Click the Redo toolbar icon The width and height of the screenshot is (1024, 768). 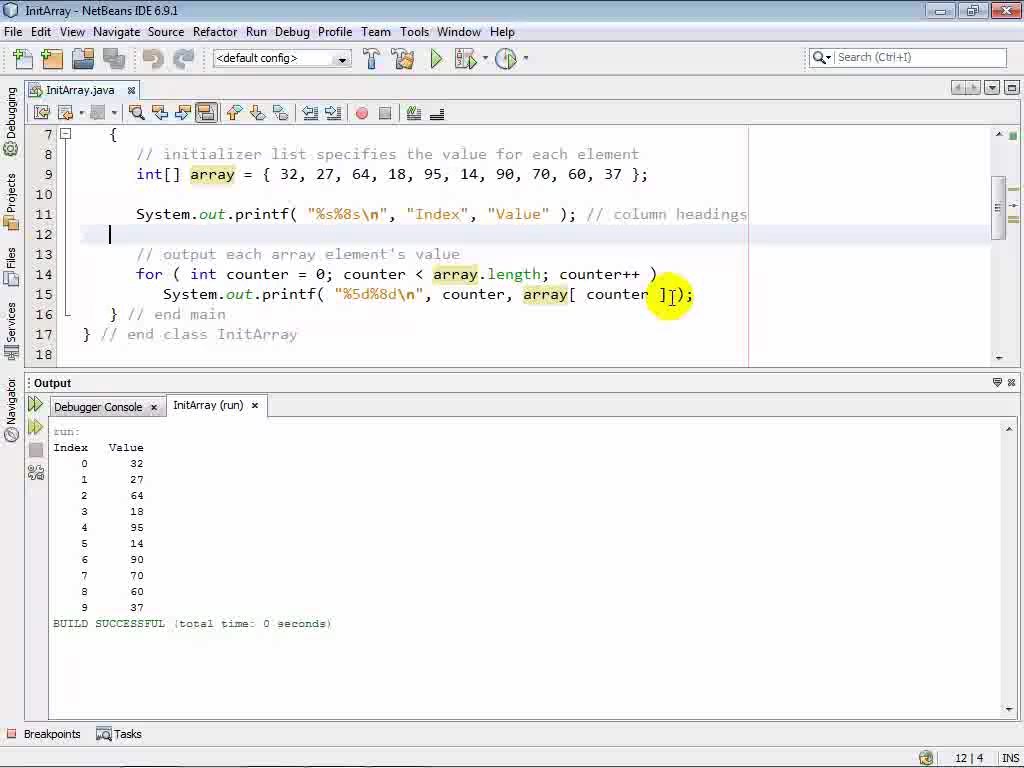pyautogui.click(x=184, y=59)
